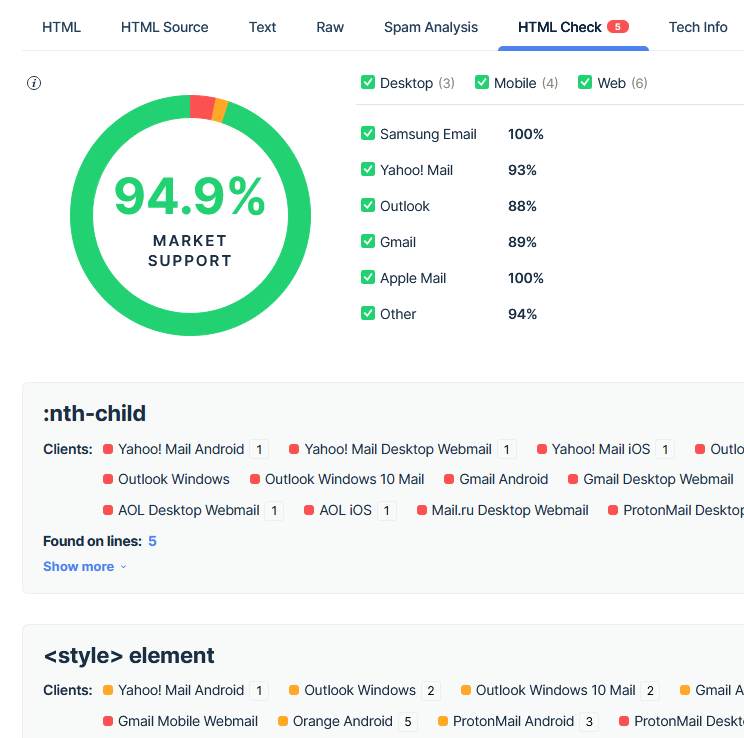This screenshot has width=744, height=738.
Task: Click the red segment of the donut chart
Action: (201, 107)
